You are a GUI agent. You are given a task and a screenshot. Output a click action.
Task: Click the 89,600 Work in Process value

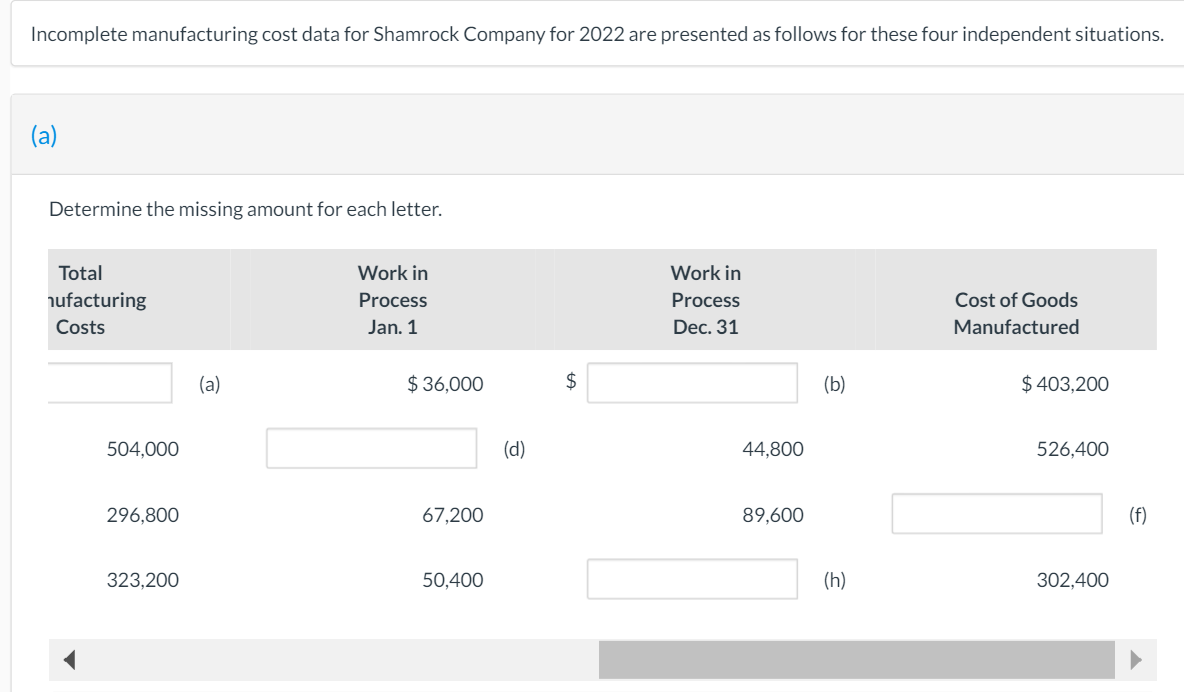(x=772, y=515)
